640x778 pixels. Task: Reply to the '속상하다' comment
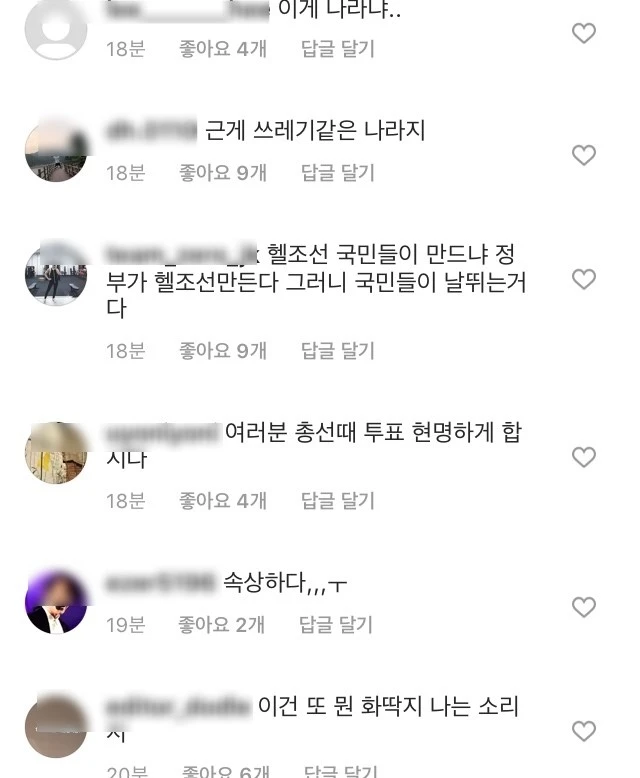click(336, 625)
